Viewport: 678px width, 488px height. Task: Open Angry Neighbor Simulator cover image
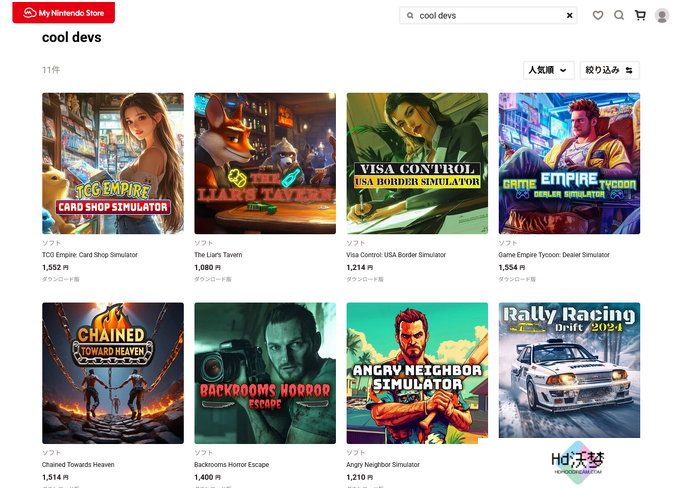[x=417, y=373]
